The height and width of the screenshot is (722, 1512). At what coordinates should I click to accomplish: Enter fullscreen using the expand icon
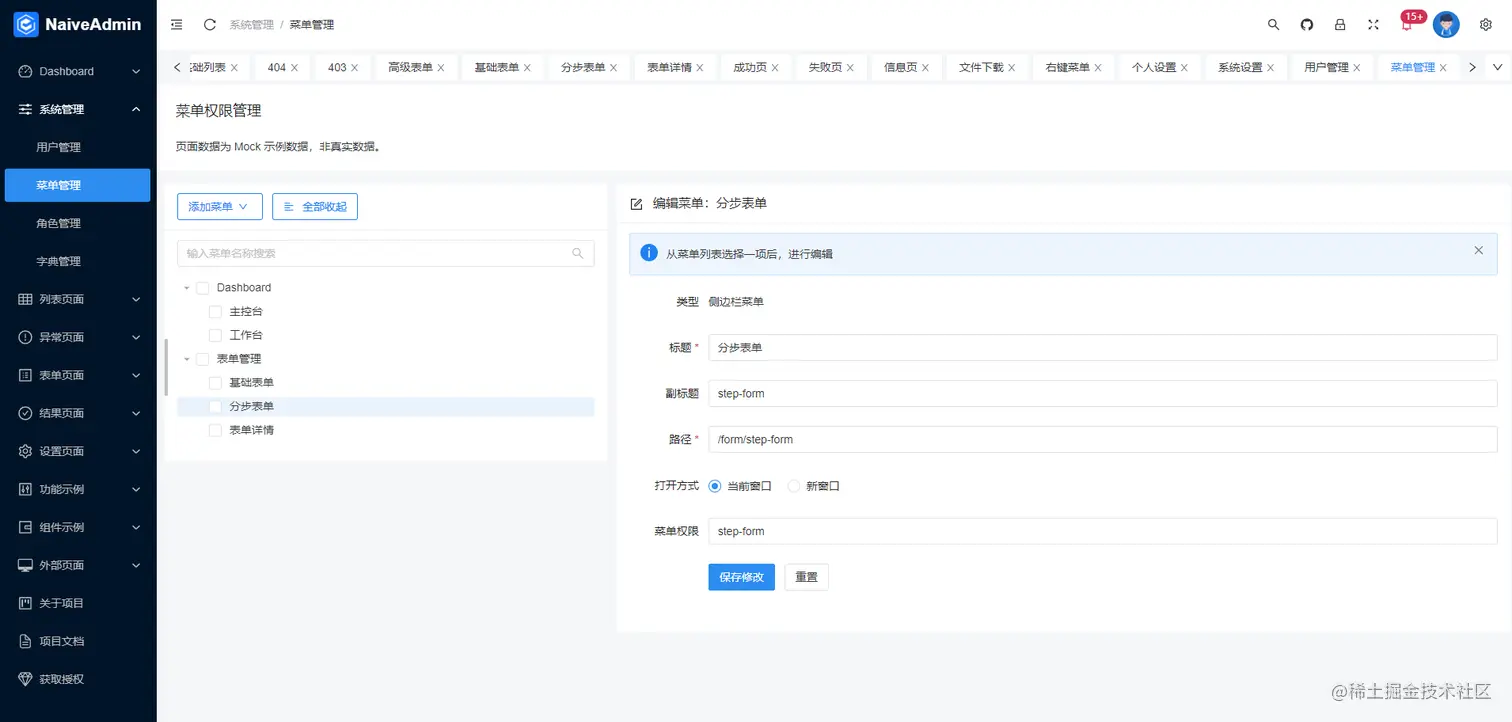[x=1373, y=24]
